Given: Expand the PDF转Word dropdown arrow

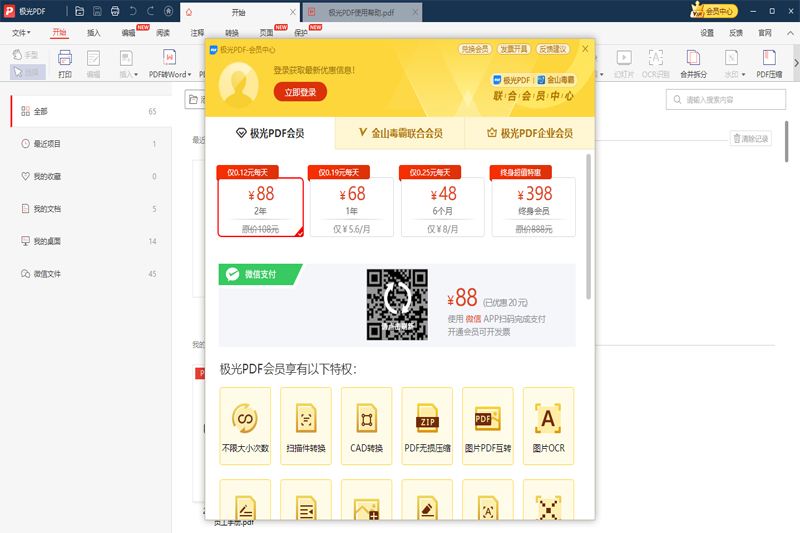Looking at the screenshot, I should [190, 74].
